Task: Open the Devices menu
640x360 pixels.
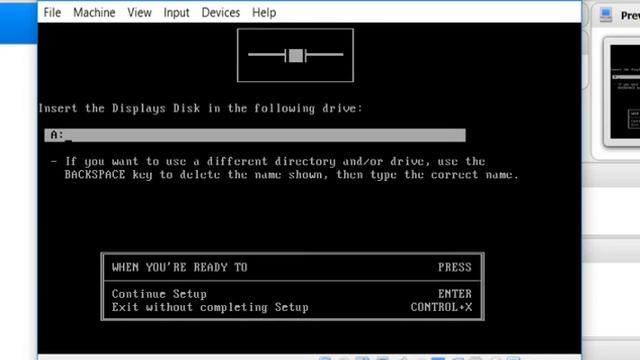Action: coord(220,13)
